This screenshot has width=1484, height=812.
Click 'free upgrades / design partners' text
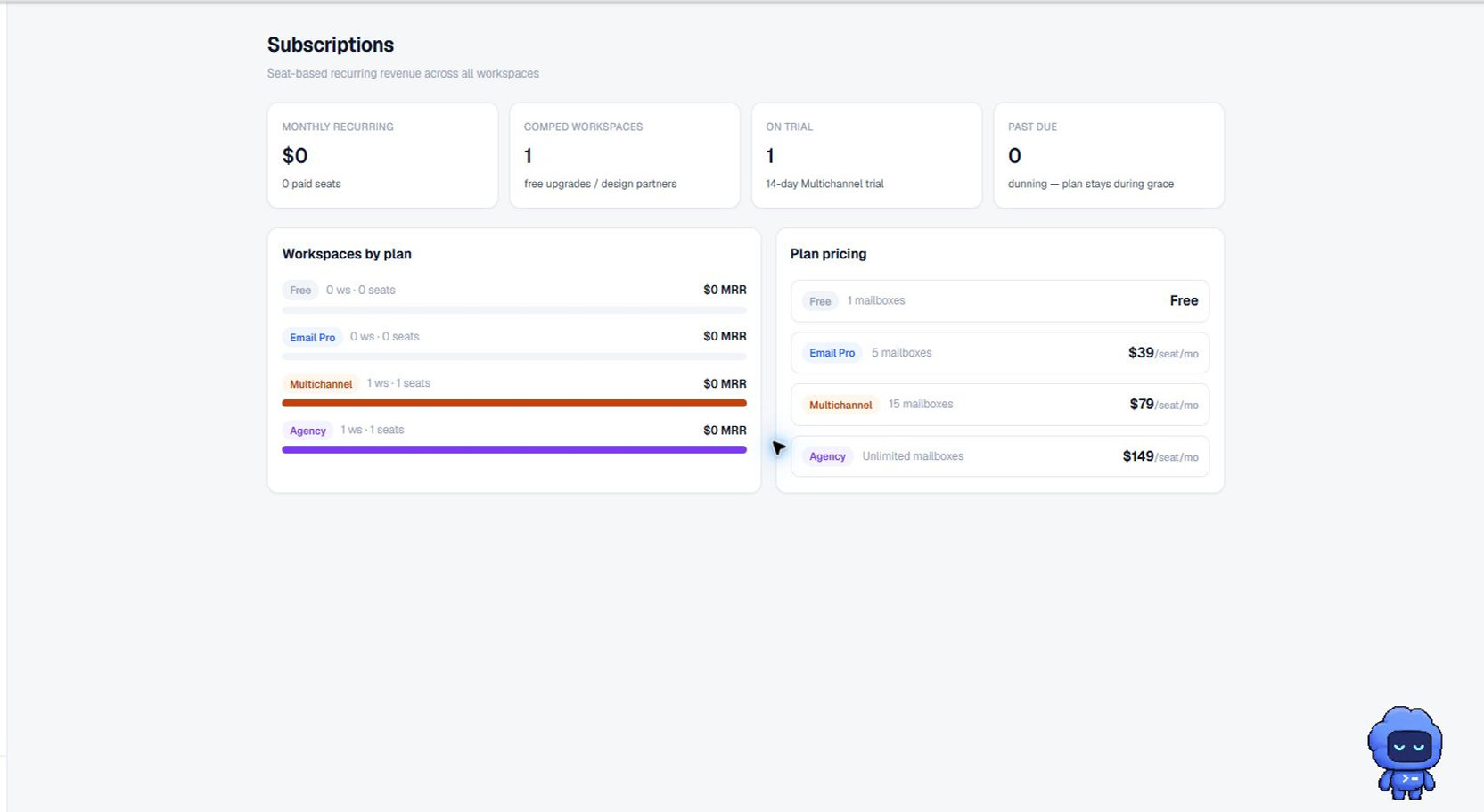(600, 184)
